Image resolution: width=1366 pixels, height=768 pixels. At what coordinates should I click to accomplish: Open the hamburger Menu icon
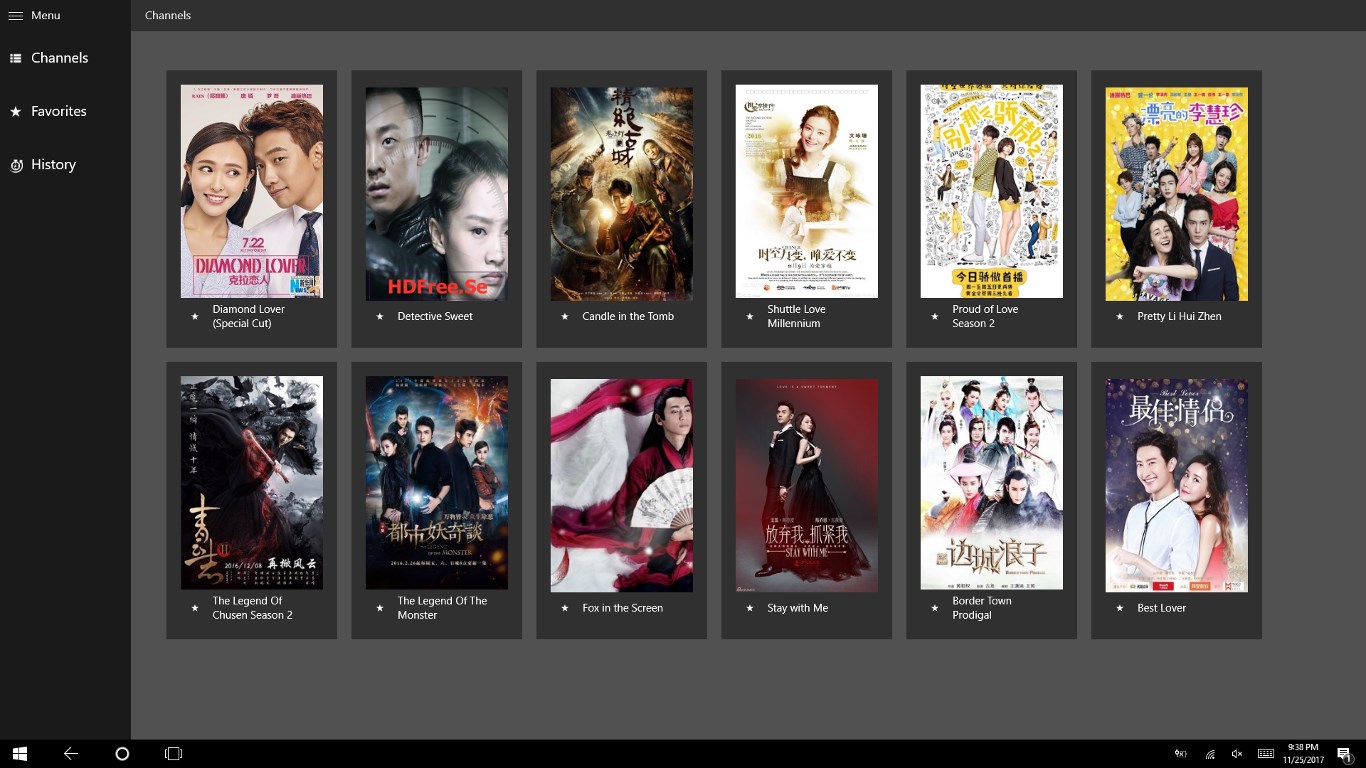pos(15,15)
